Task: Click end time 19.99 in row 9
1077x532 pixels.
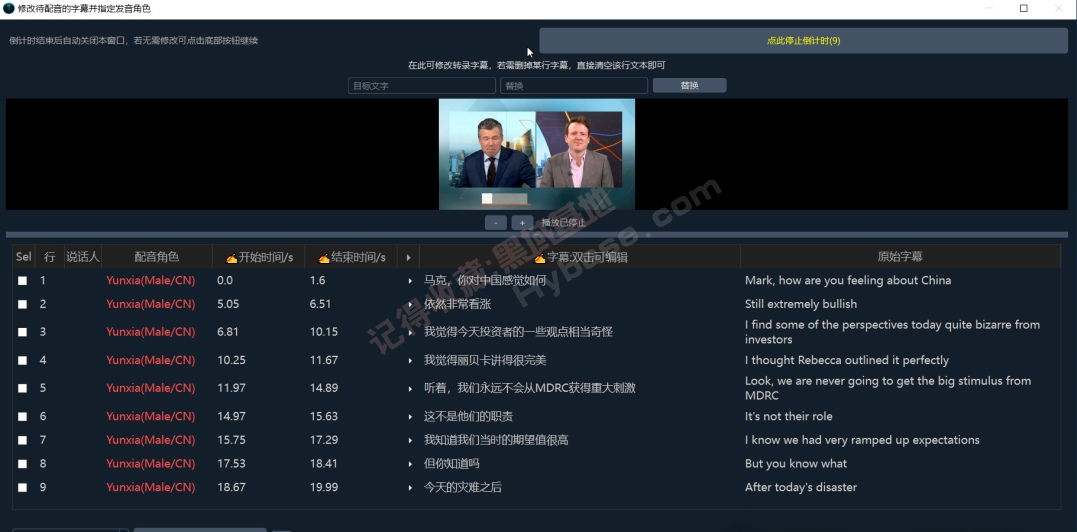Action: (324, 487)
